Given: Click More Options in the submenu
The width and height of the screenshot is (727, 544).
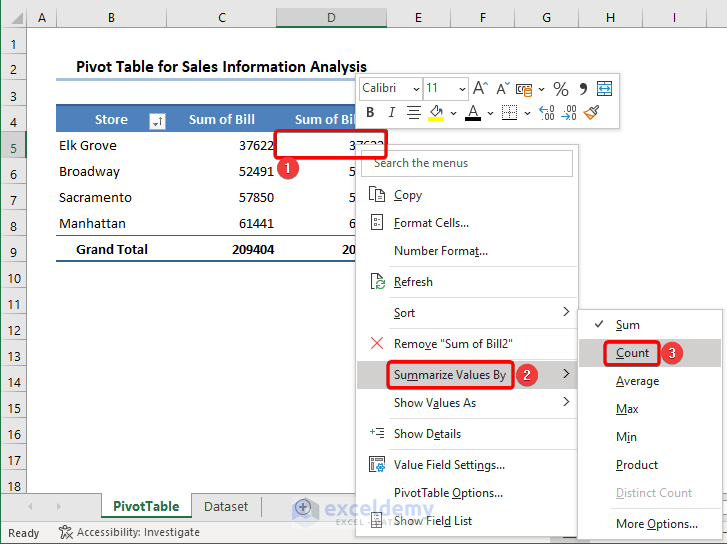Looking at the screenshot, I should click(x=656, y=523).
